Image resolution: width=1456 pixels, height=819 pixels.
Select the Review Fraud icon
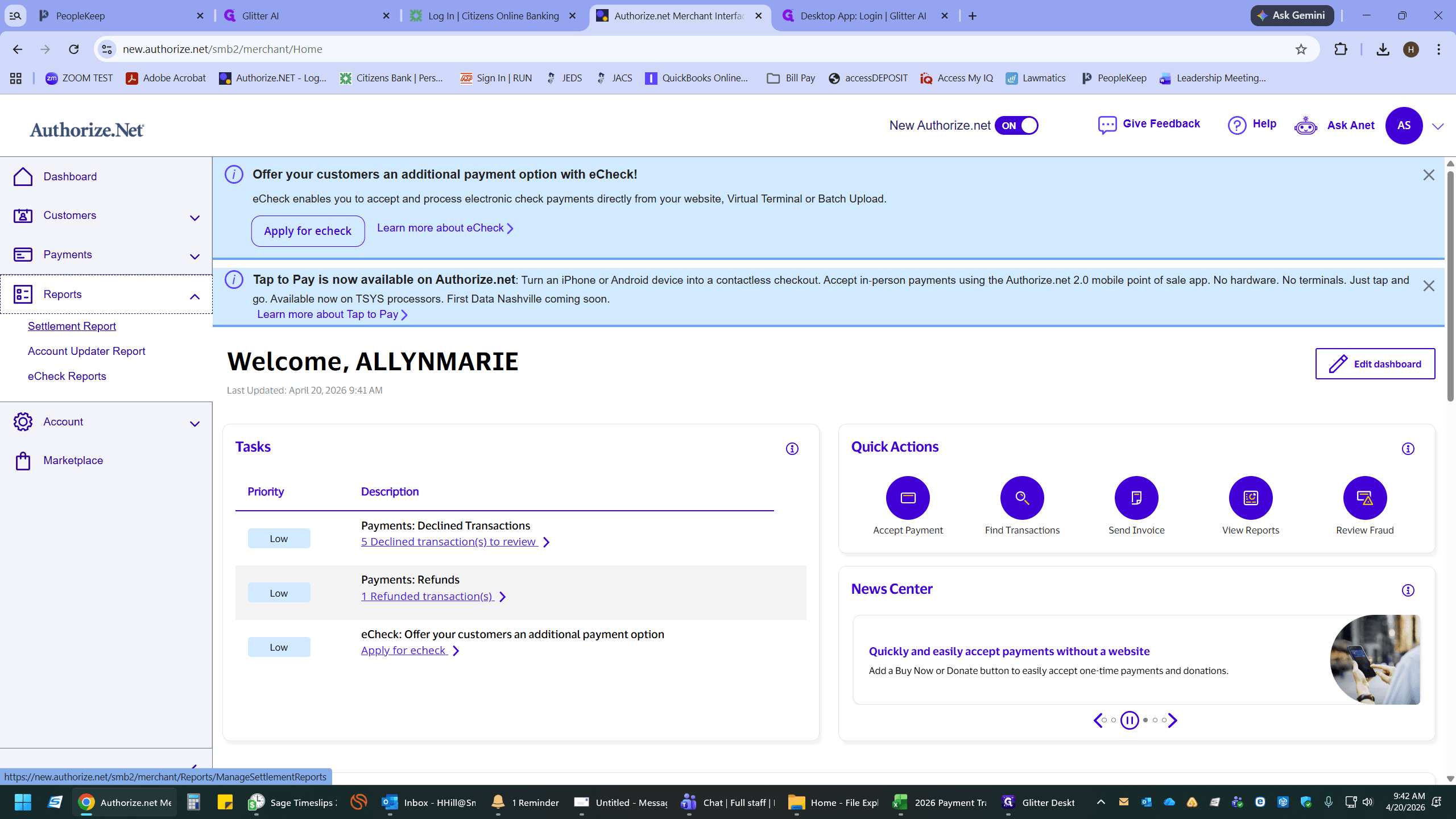tap(1365, 498)
